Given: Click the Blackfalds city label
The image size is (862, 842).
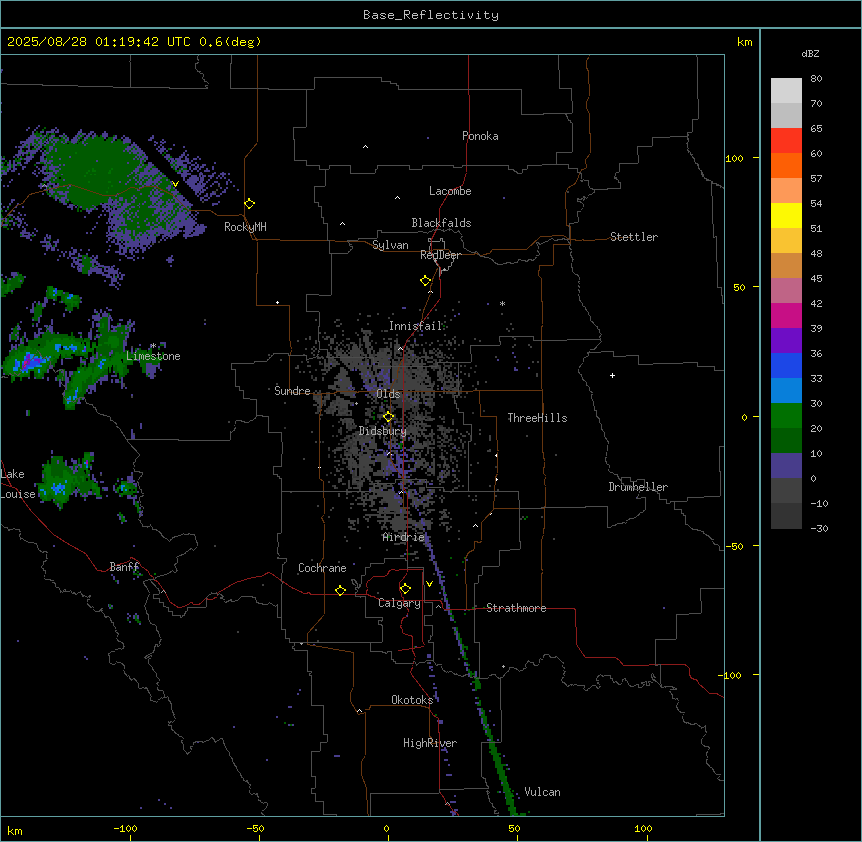Looking at the screenshot, I should pyautogui.click(x=441, y=223).
